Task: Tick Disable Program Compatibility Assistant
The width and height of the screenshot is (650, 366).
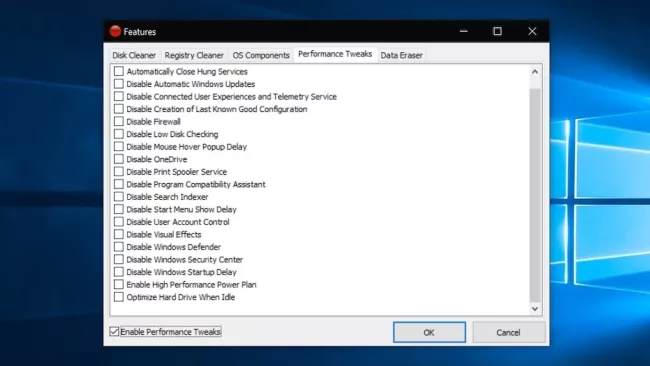Action: pyautogui.click(x=119, y=184)
